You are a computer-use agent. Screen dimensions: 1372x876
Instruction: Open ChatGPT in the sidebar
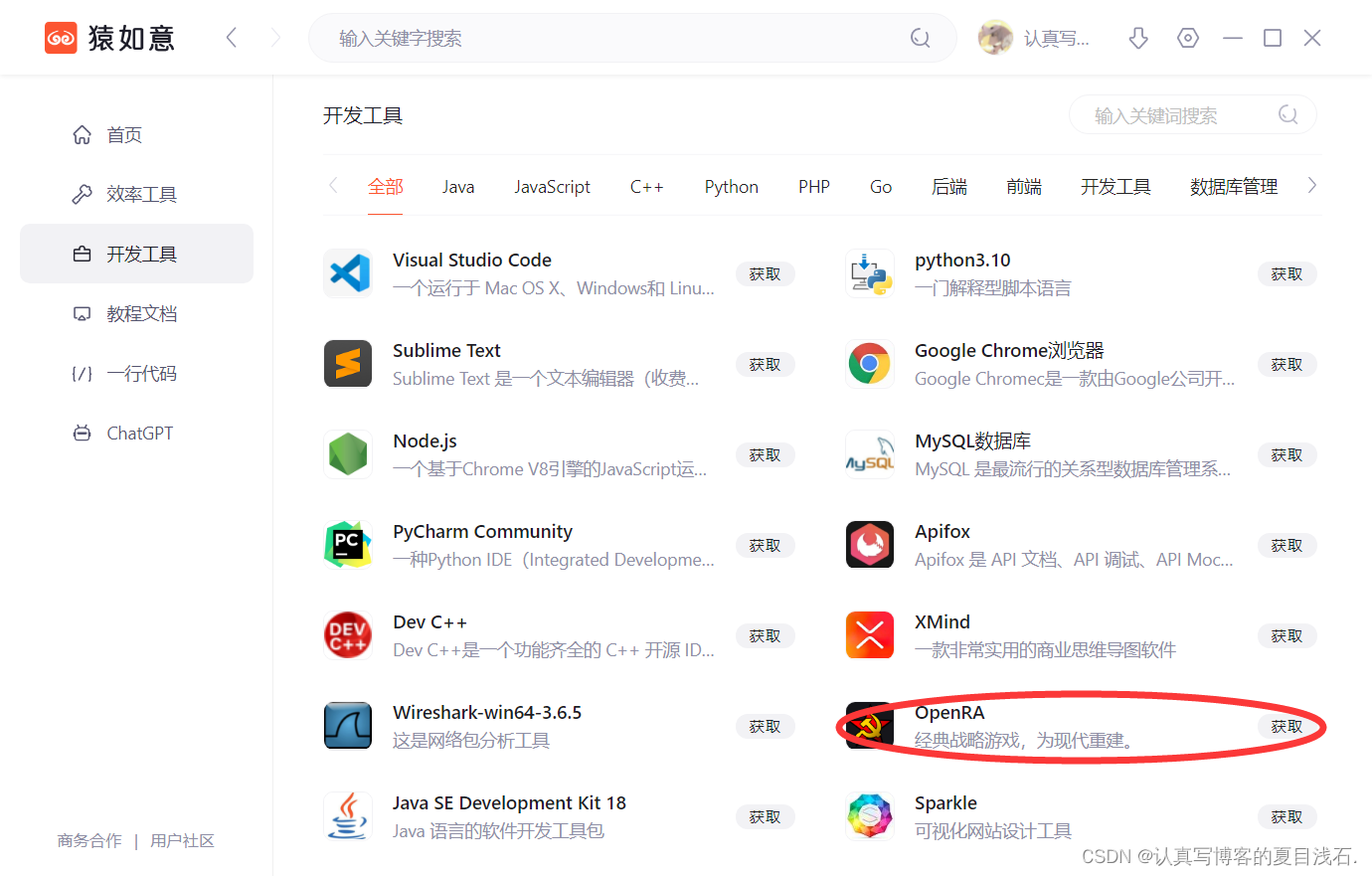coord(136,433)
